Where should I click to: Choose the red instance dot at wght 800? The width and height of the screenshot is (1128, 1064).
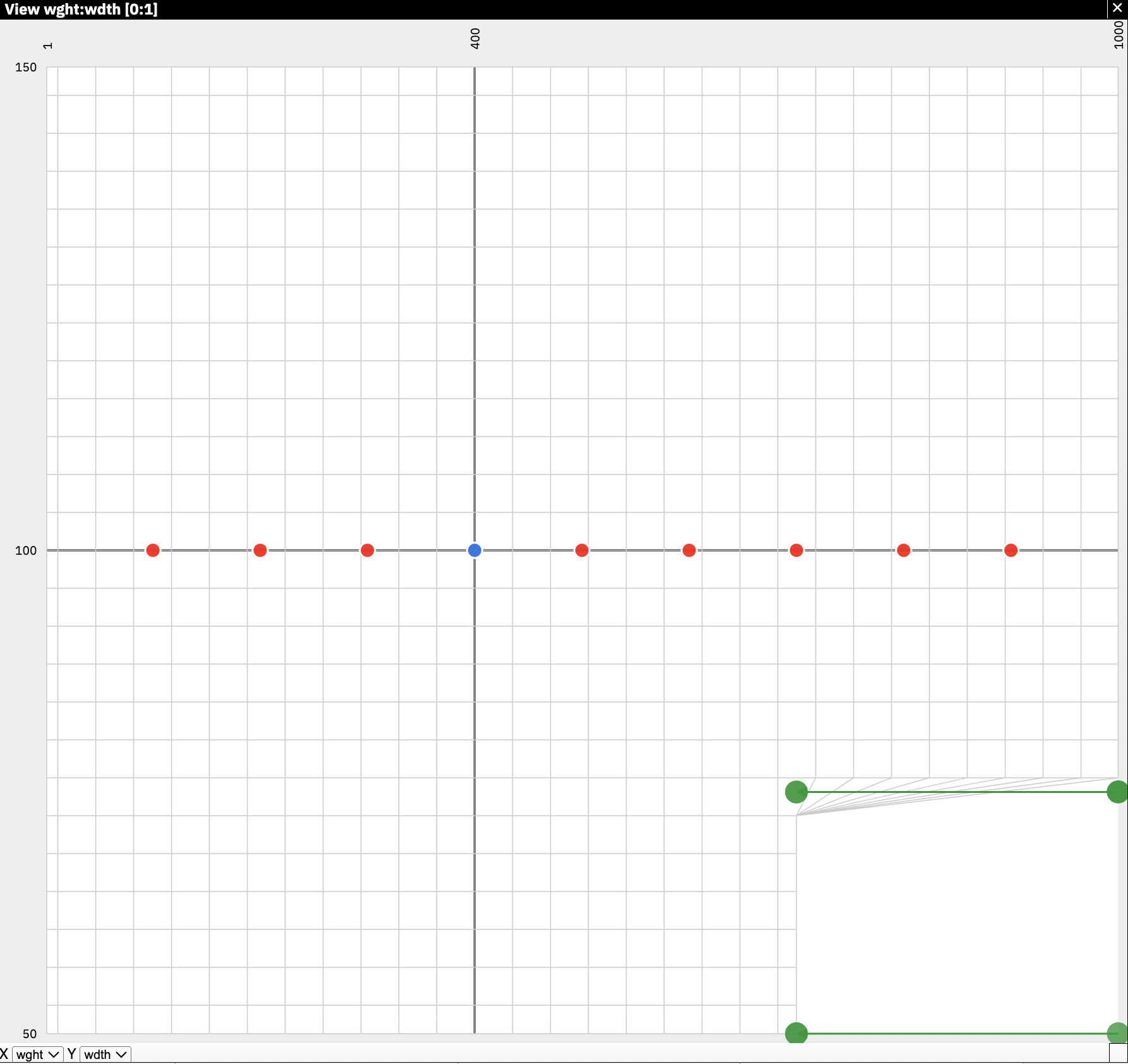904,550
